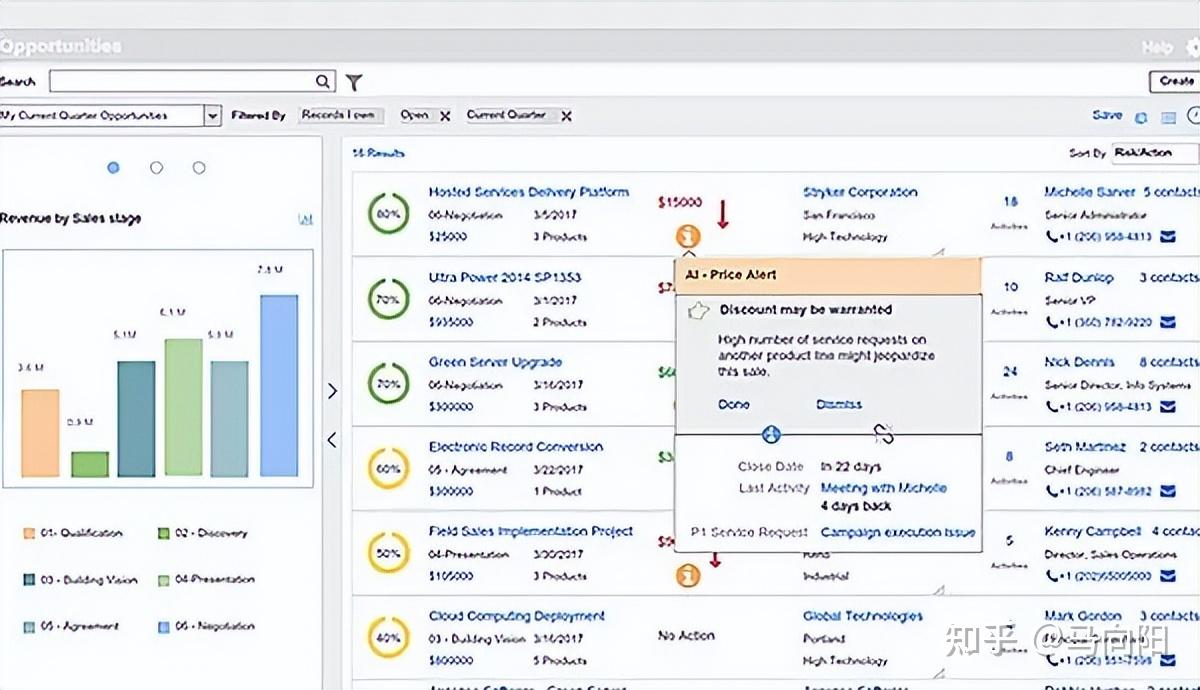Viewport: 1200px width, 690px height.
Task: Click the orange 01-Qualification bar
Action: tap(40, 433)
